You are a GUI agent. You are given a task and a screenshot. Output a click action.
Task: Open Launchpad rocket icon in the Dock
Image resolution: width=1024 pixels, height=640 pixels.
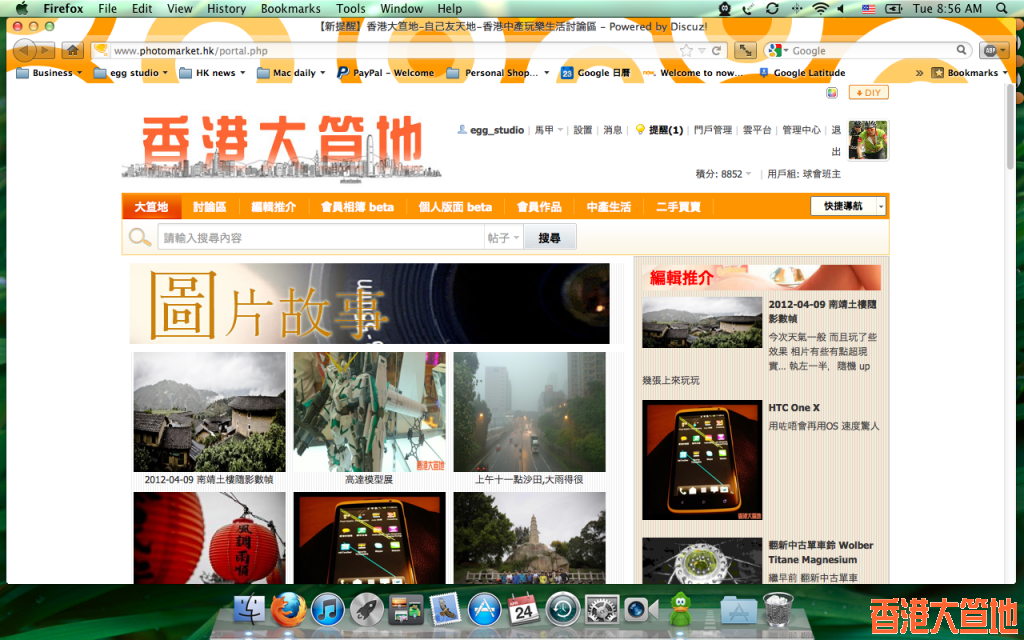(366, 610)
